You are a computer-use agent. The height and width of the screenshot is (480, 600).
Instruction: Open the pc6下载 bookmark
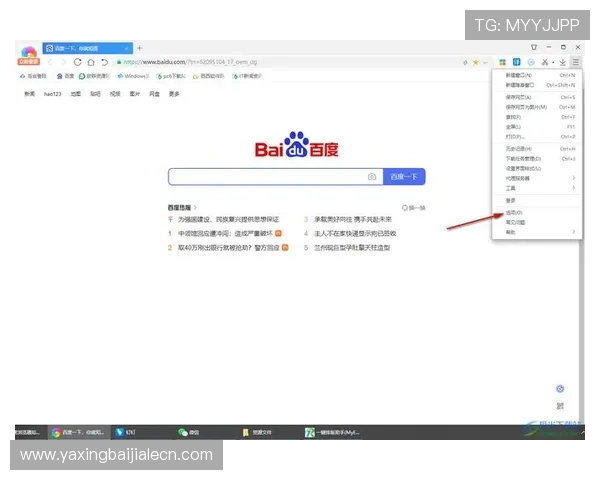(171, 76)
